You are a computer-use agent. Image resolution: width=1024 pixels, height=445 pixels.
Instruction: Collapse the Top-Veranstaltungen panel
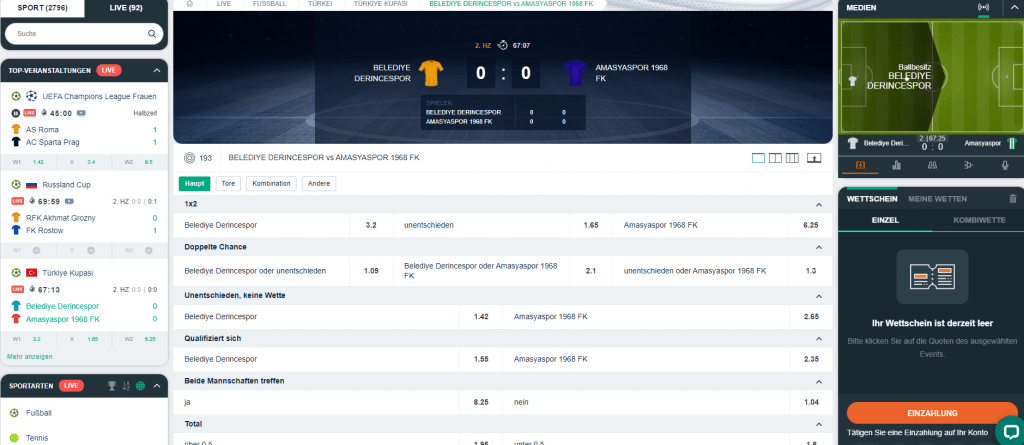click(157, 70)
